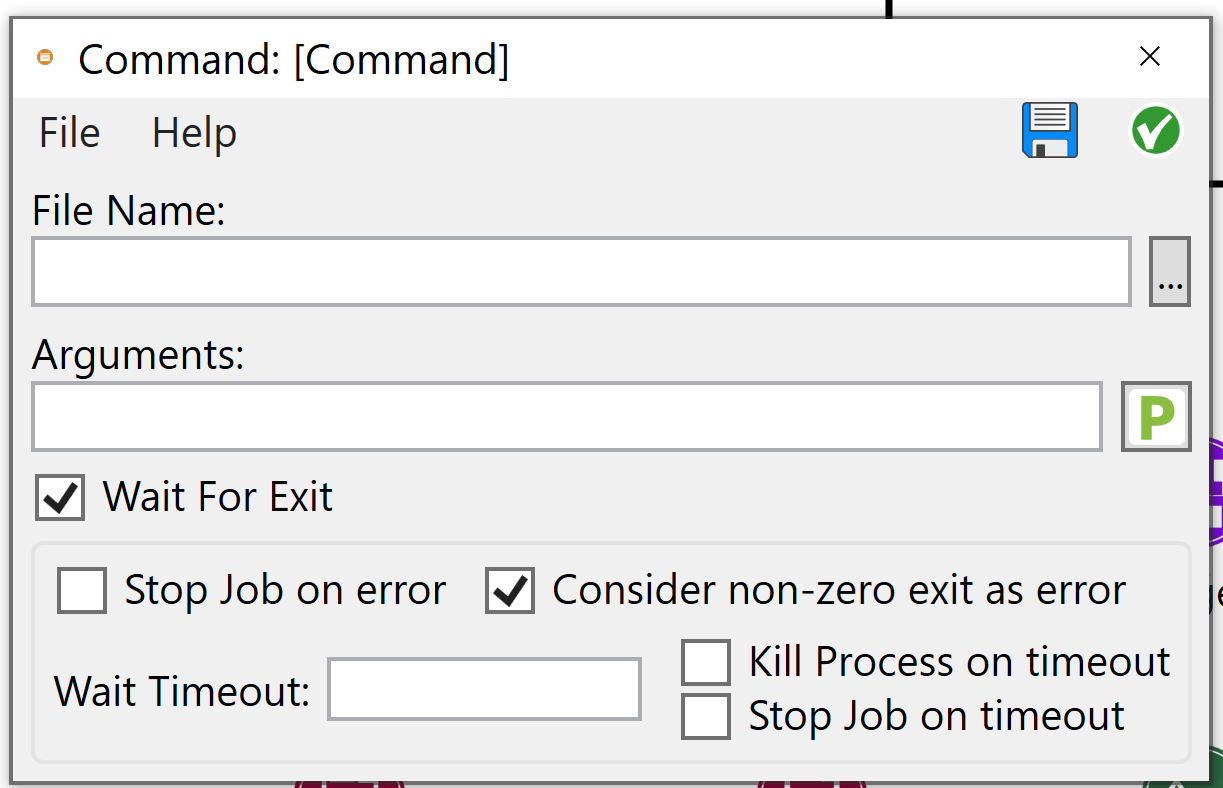This screenshot has height=788, width=1223.
Task: Toggle the Wait For Exit checkbox
Action: 61,497
